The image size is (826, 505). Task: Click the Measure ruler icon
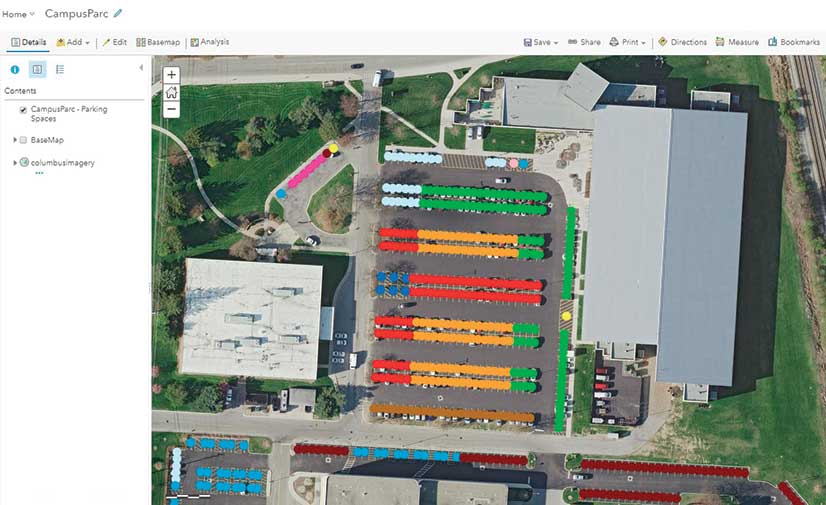(720, 42)
